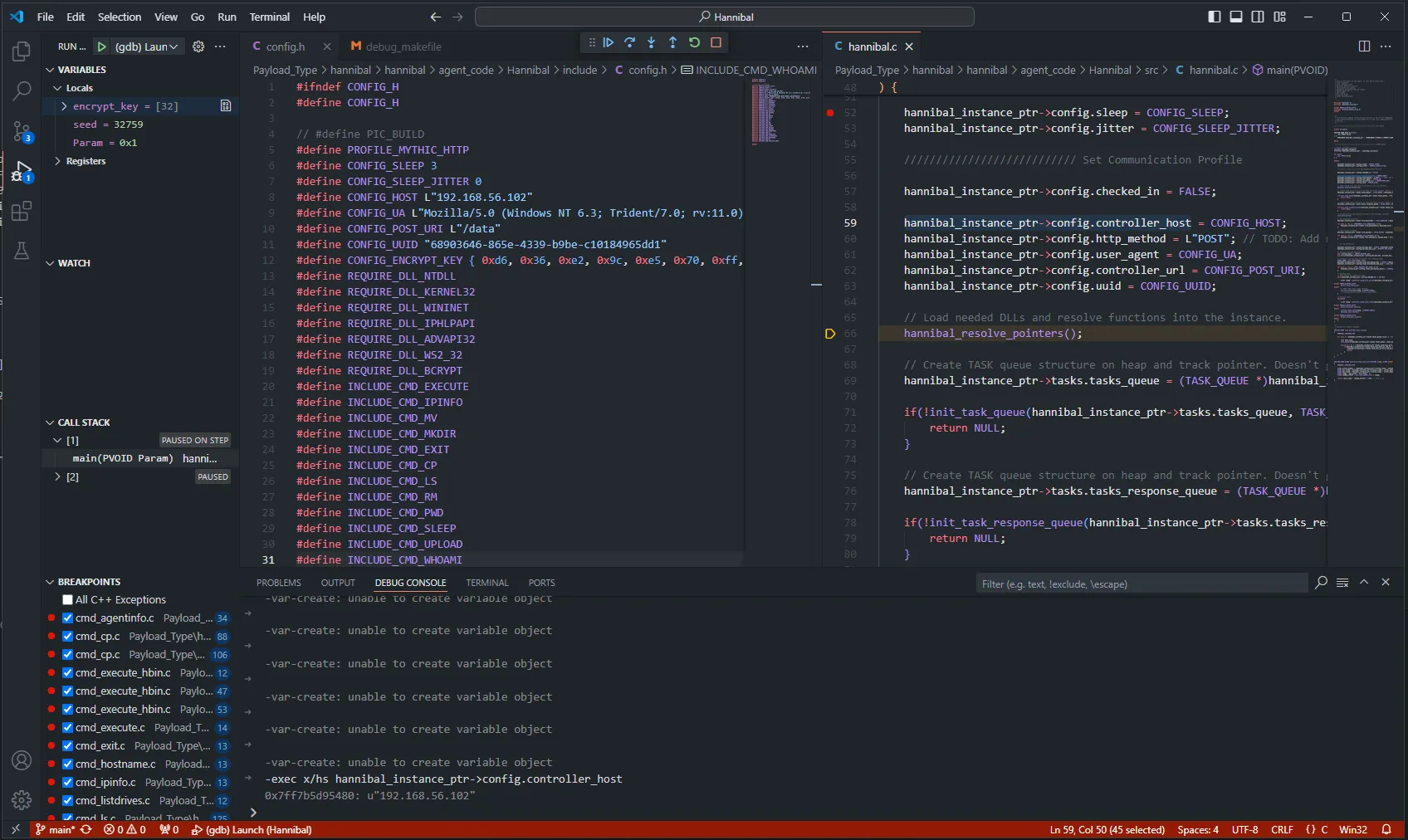Disable the cmd_agentinfo.c breakpoint checkbox

click(68, 618)
